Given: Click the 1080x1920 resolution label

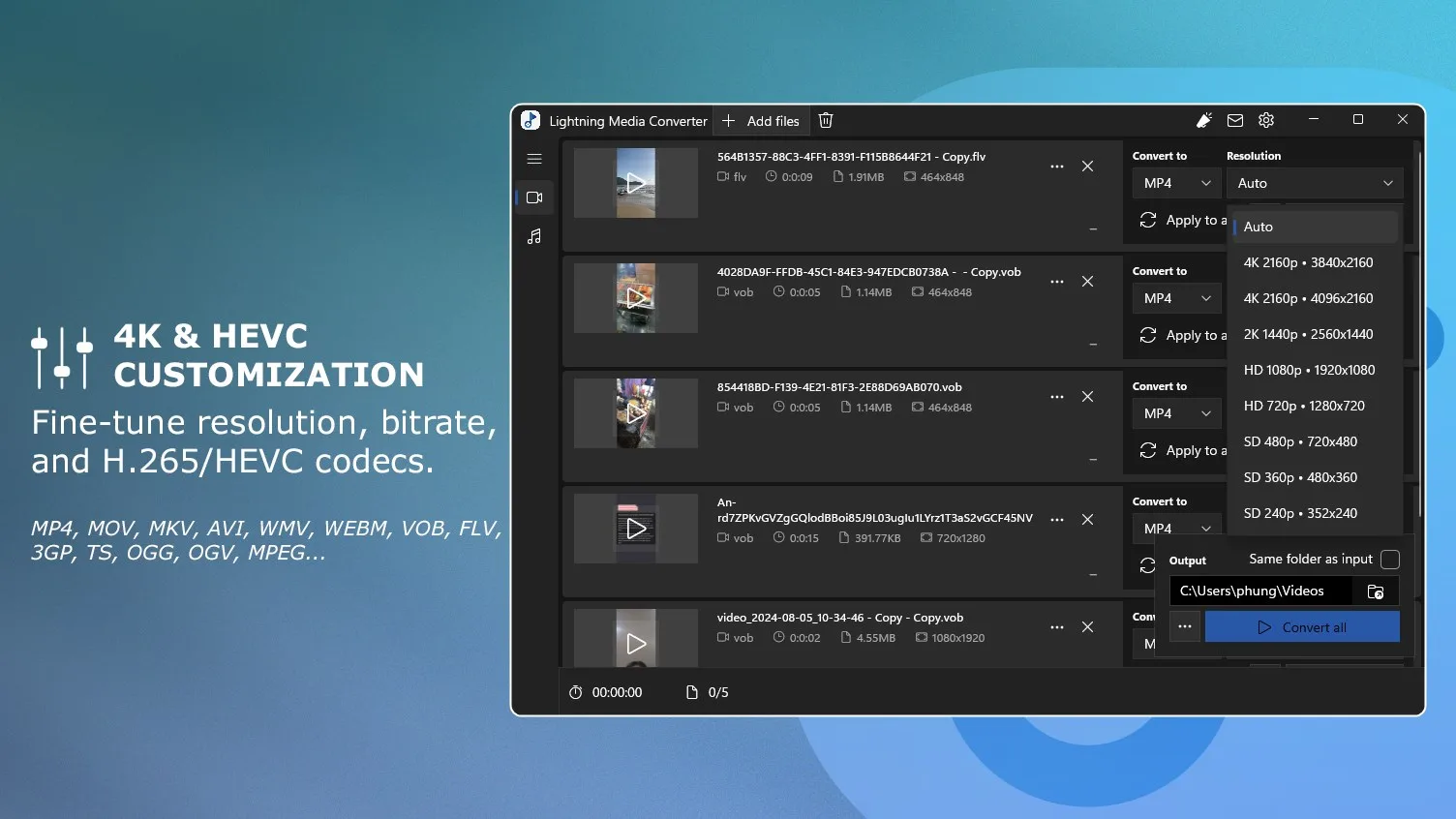Looking at the screenshot, I should click(x=950, y=638).
